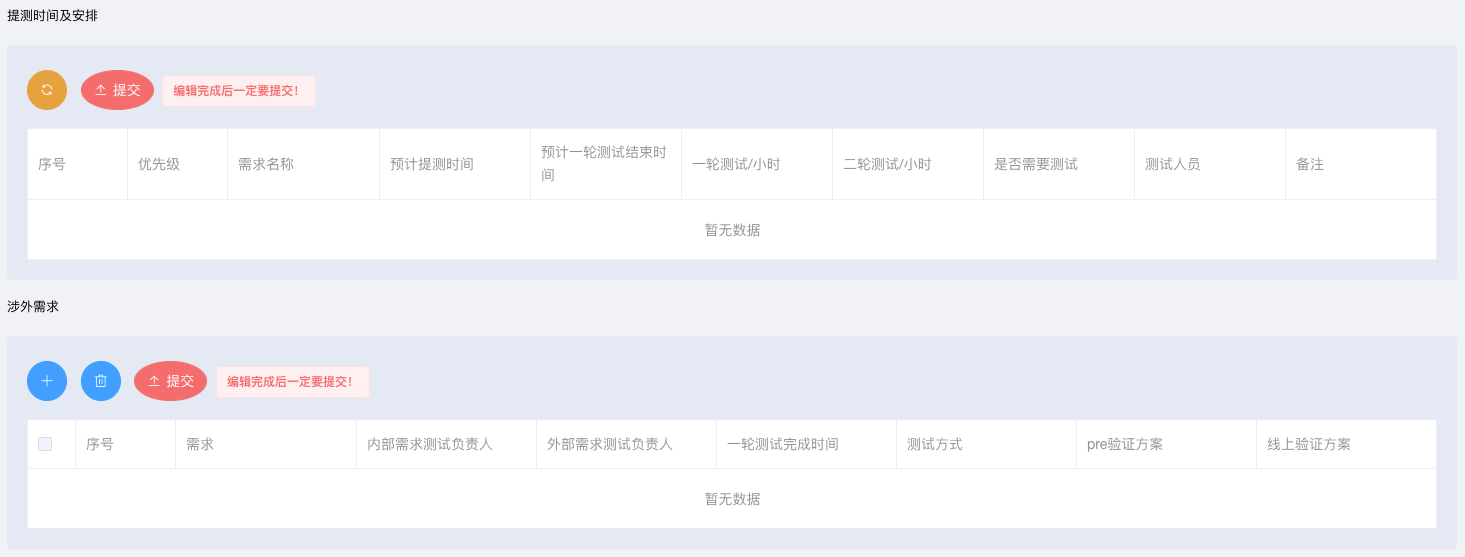
Task: Click the orange refresh icon button
Action: [47, 90]
